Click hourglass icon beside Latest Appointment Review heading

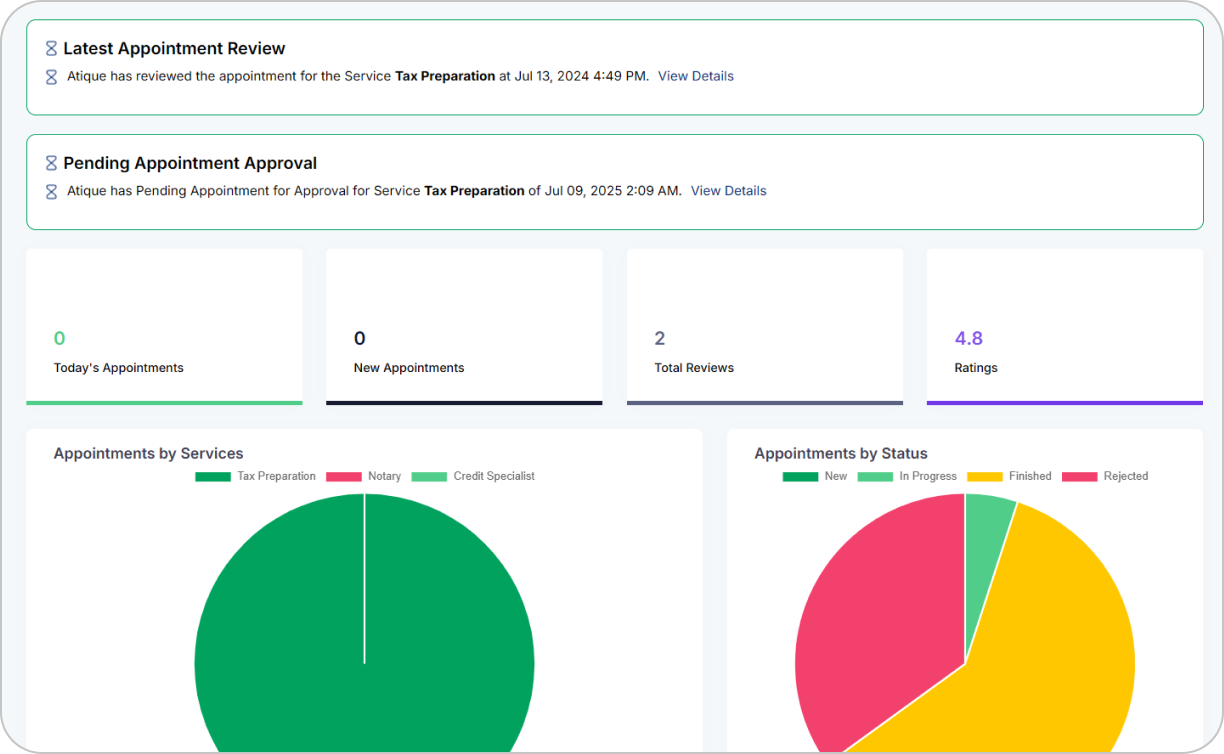tap(51, 48)
